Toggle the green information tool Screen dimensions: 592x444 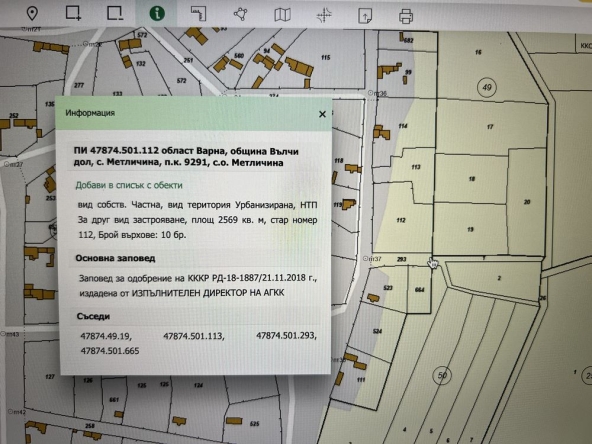[x=157, y=14]
